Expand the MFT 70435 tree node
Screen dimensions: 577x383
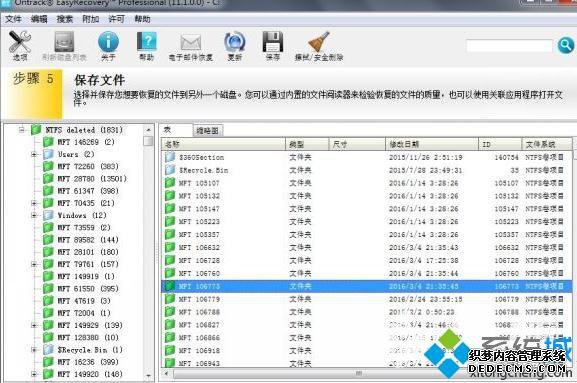point(34,203)
